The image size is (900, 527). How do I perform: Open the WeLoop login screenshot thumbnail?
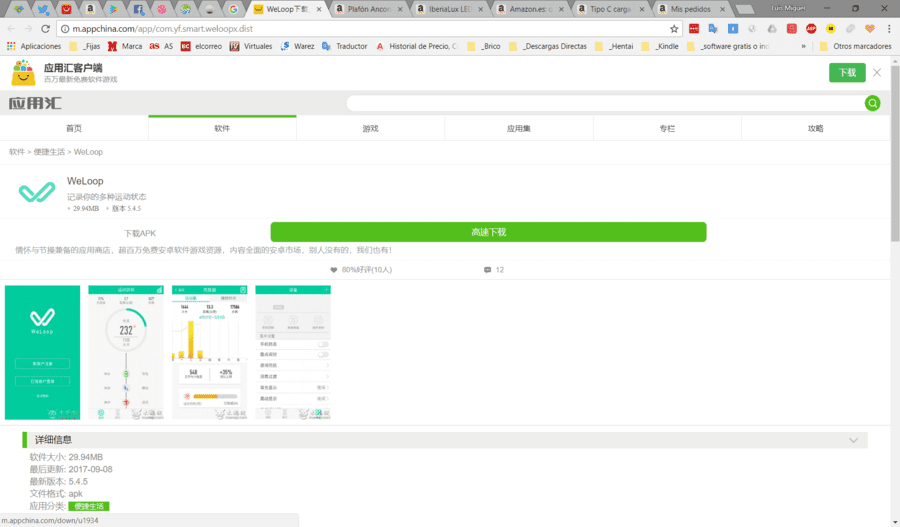pyautogui.click(x=42, y=352)
